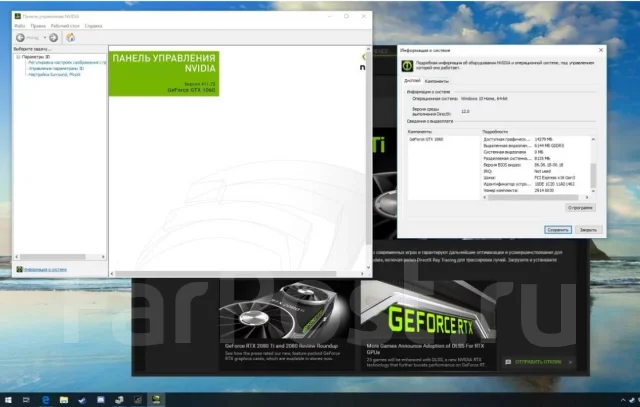
Task: Select the 12.0 DirectX version value
Action: (465, 111)
